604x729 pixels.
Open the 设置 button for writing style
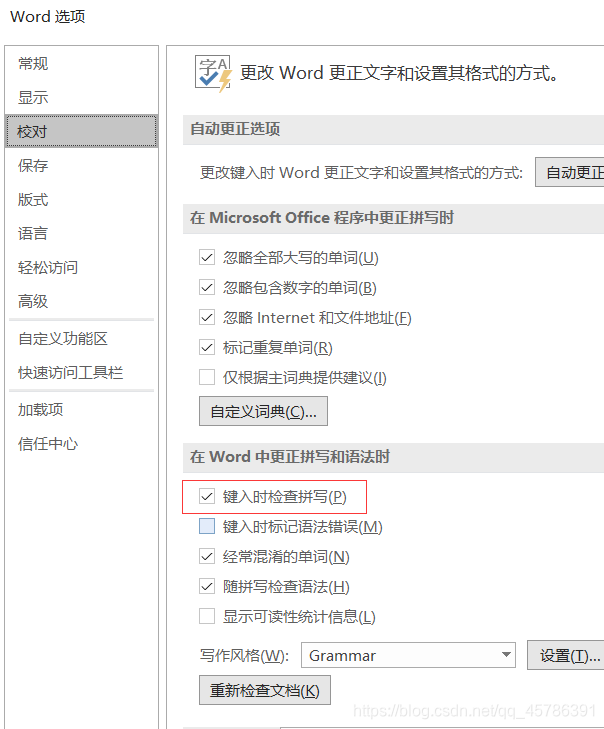(565, 655)
